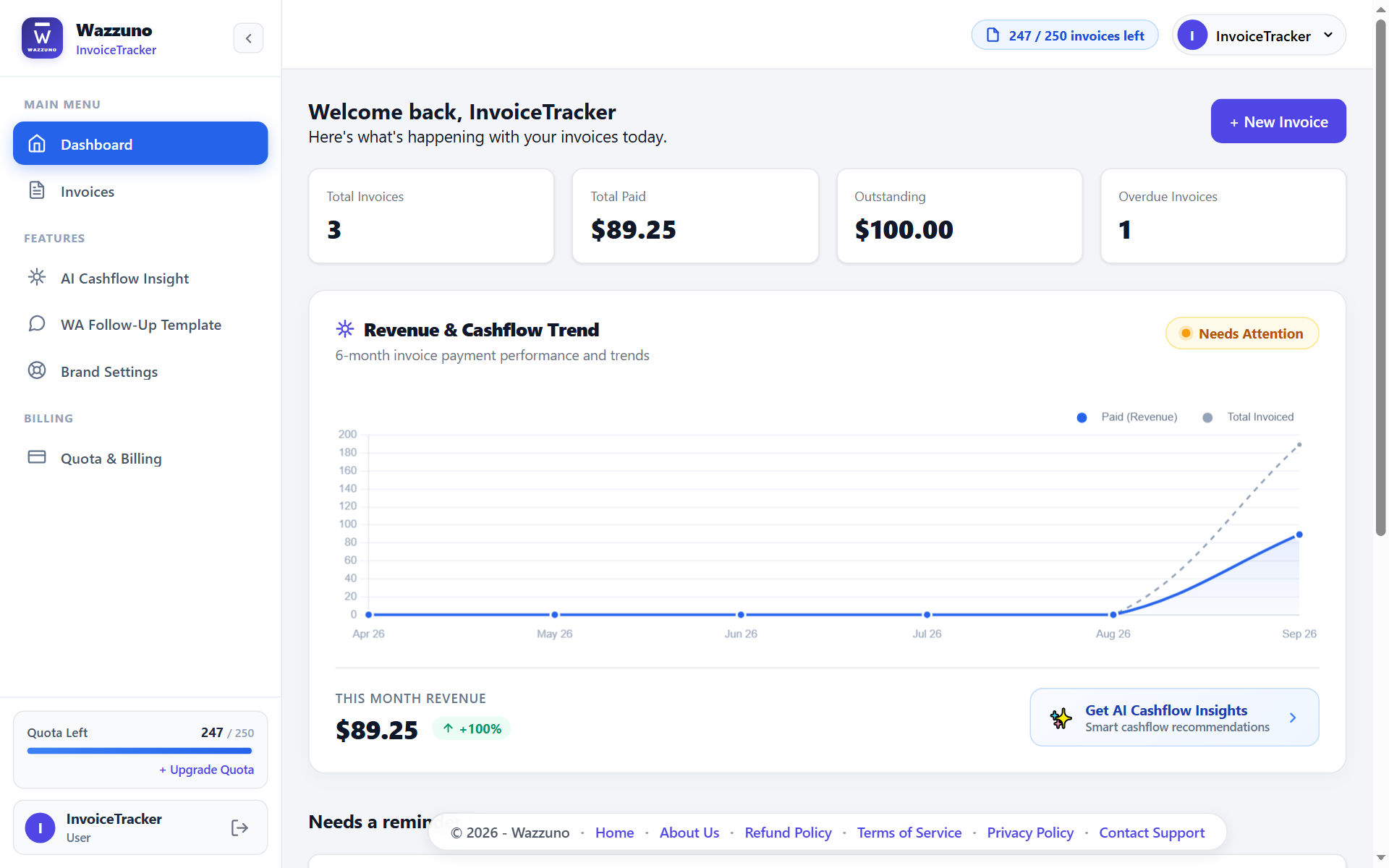1389x868 pixels.
Task: Open the Home footer link
Action: click(614, 833)
